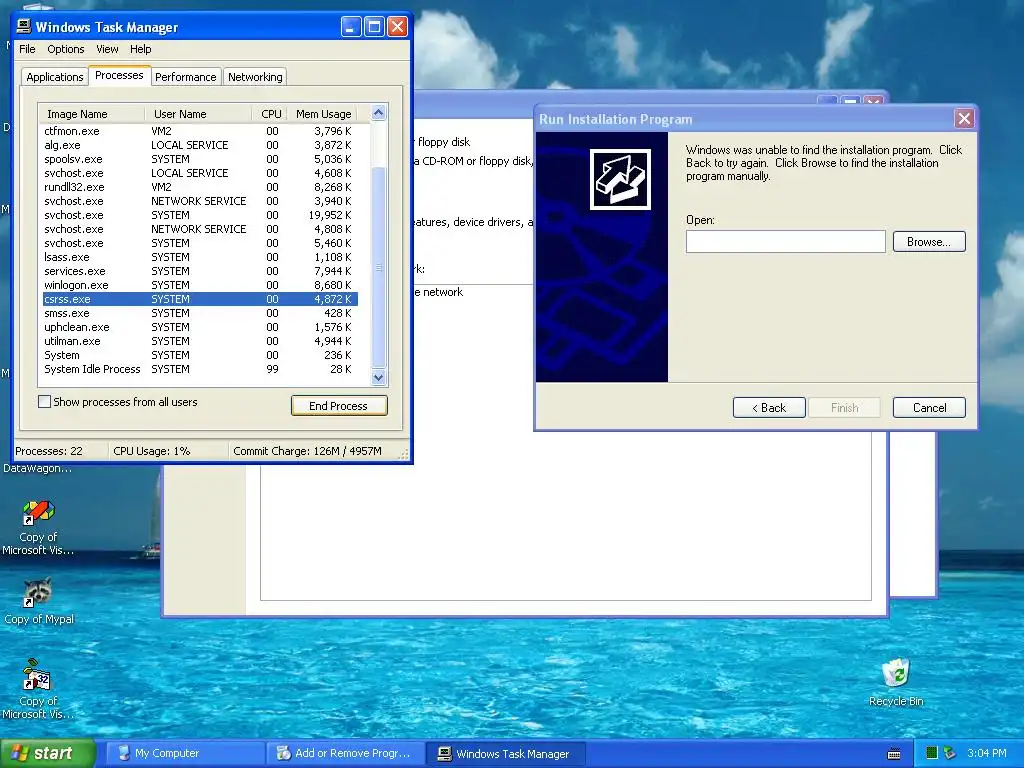1024x768 pixels.
Task: Switch to the Applications tab
Action: [x=55, y=77]
